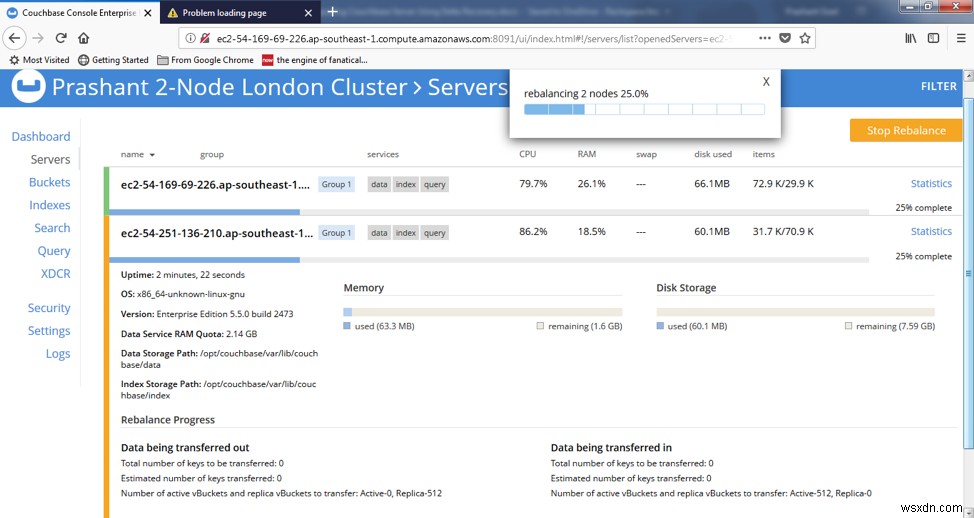Open From Google Chrome bookmarks folder

click(x=205, y=60)
